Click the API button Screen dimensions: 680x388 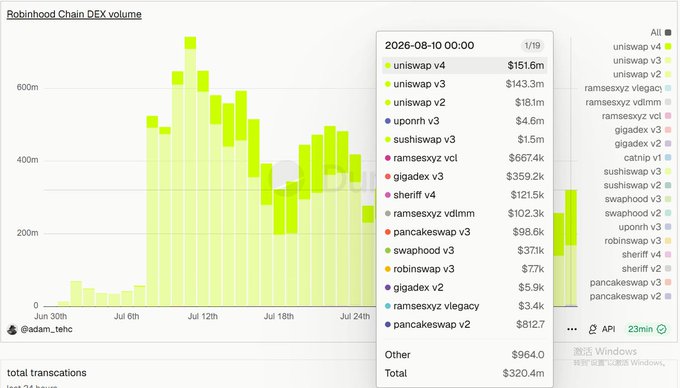(602, 329)
